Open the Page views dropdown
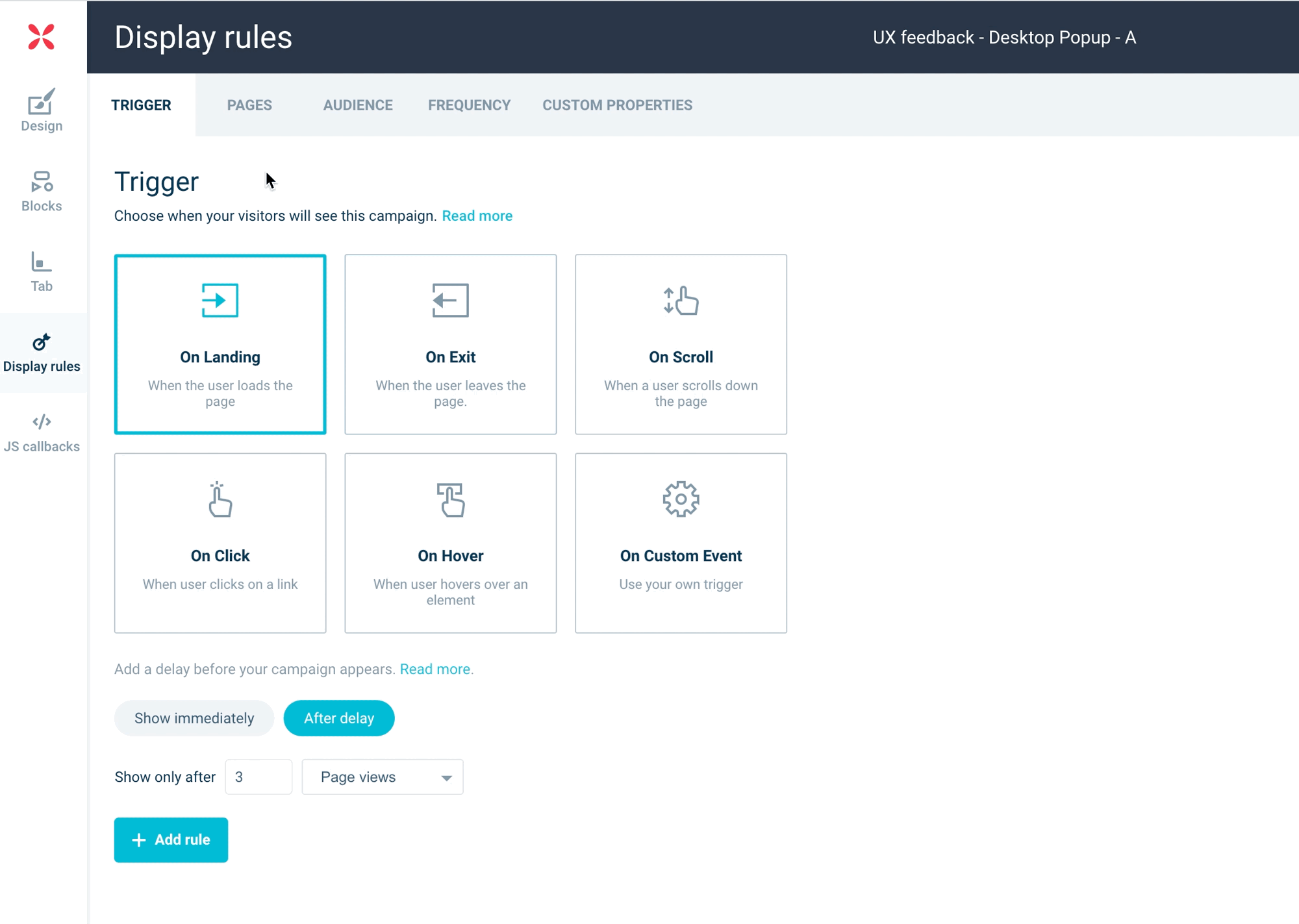 point(383,777)
